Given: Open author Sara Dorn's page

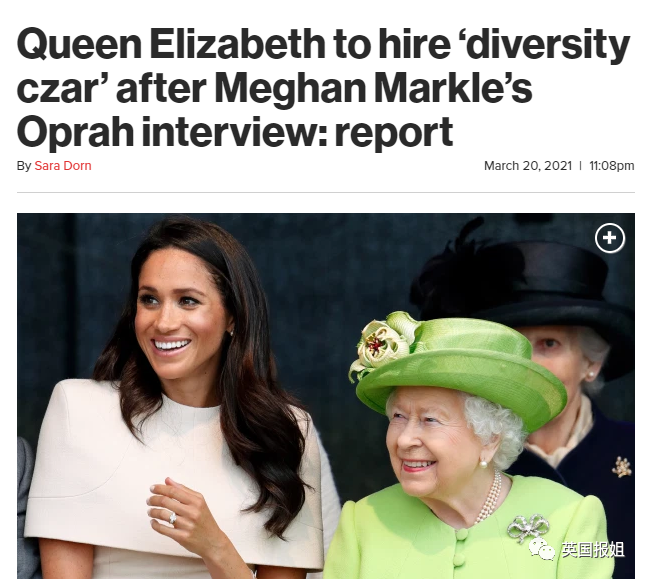Looking at the screenshot, I should 63,166.
